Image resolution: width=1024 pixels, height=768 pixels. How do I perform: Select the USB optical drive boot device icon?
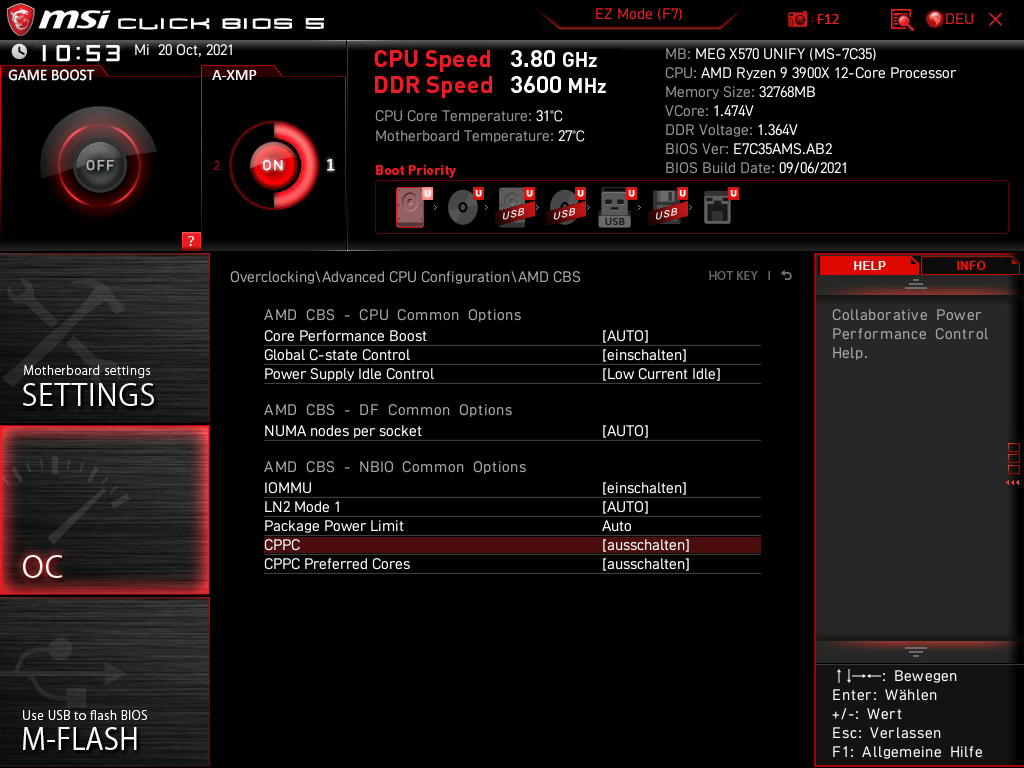tap(567, 207)
